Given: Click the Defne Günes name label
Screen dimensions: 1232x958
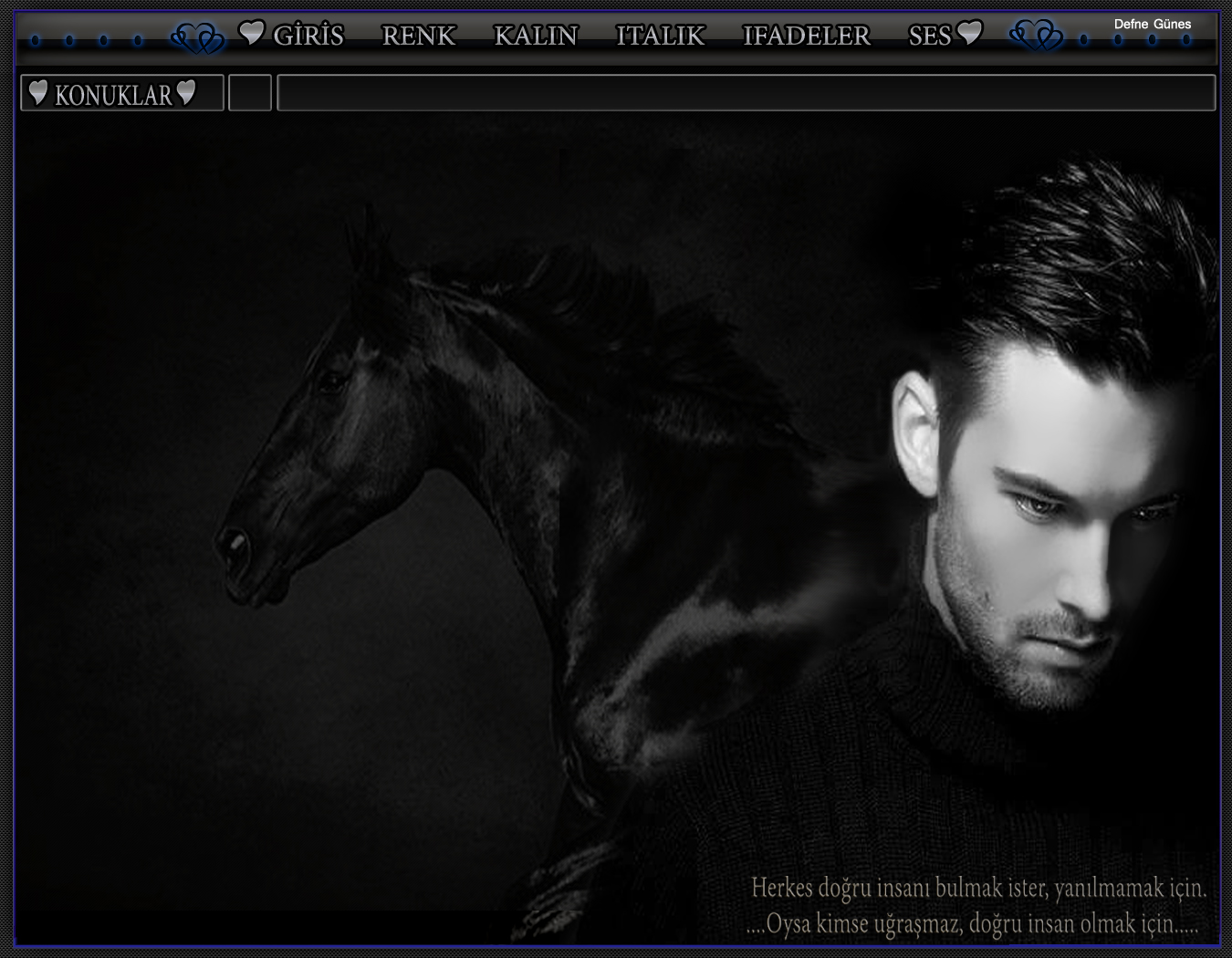Looking at the screenshot, I should tap(1152, 24).
